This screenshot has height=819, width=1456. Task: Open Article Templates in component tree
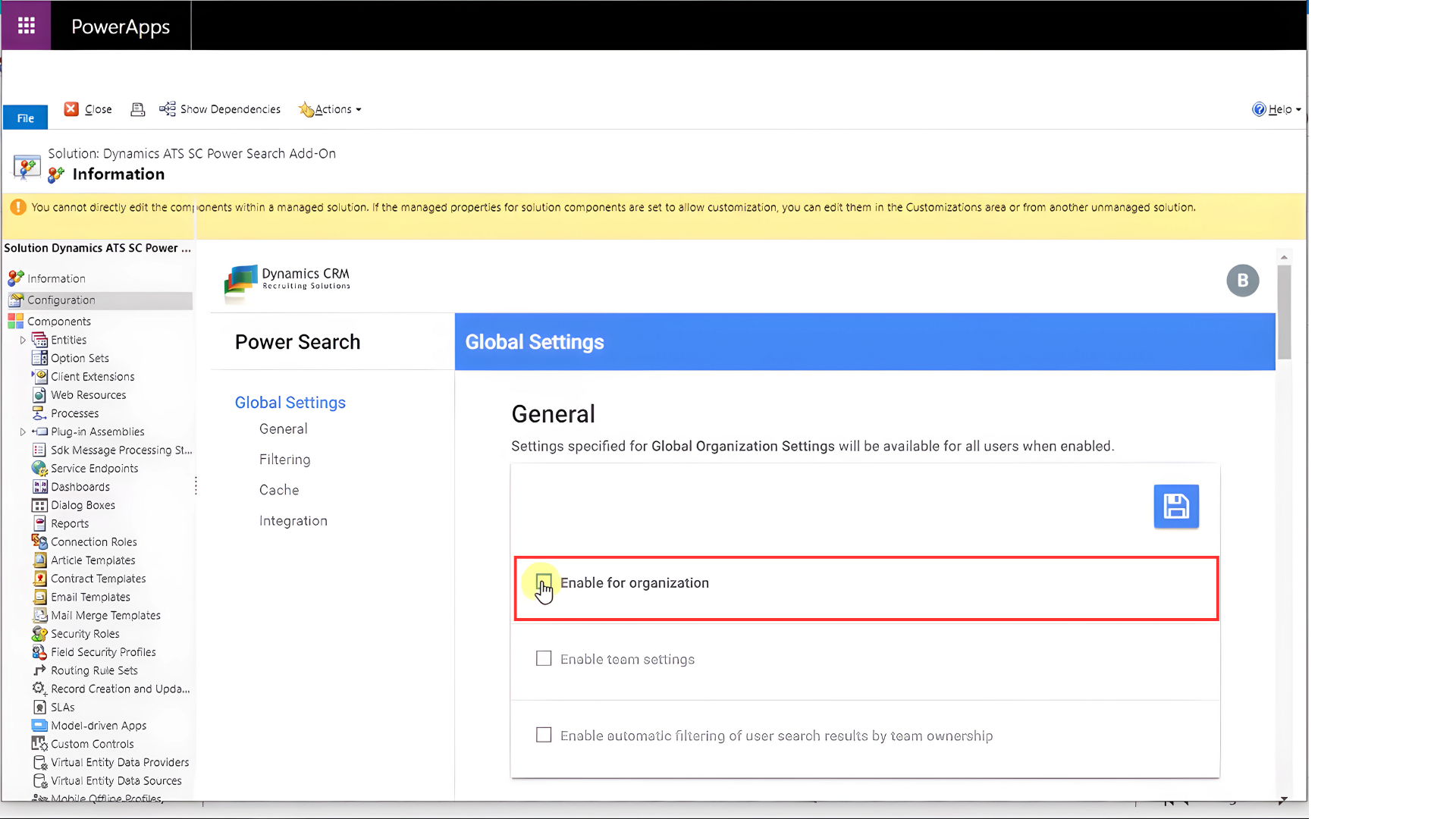(x=93, y=560)
